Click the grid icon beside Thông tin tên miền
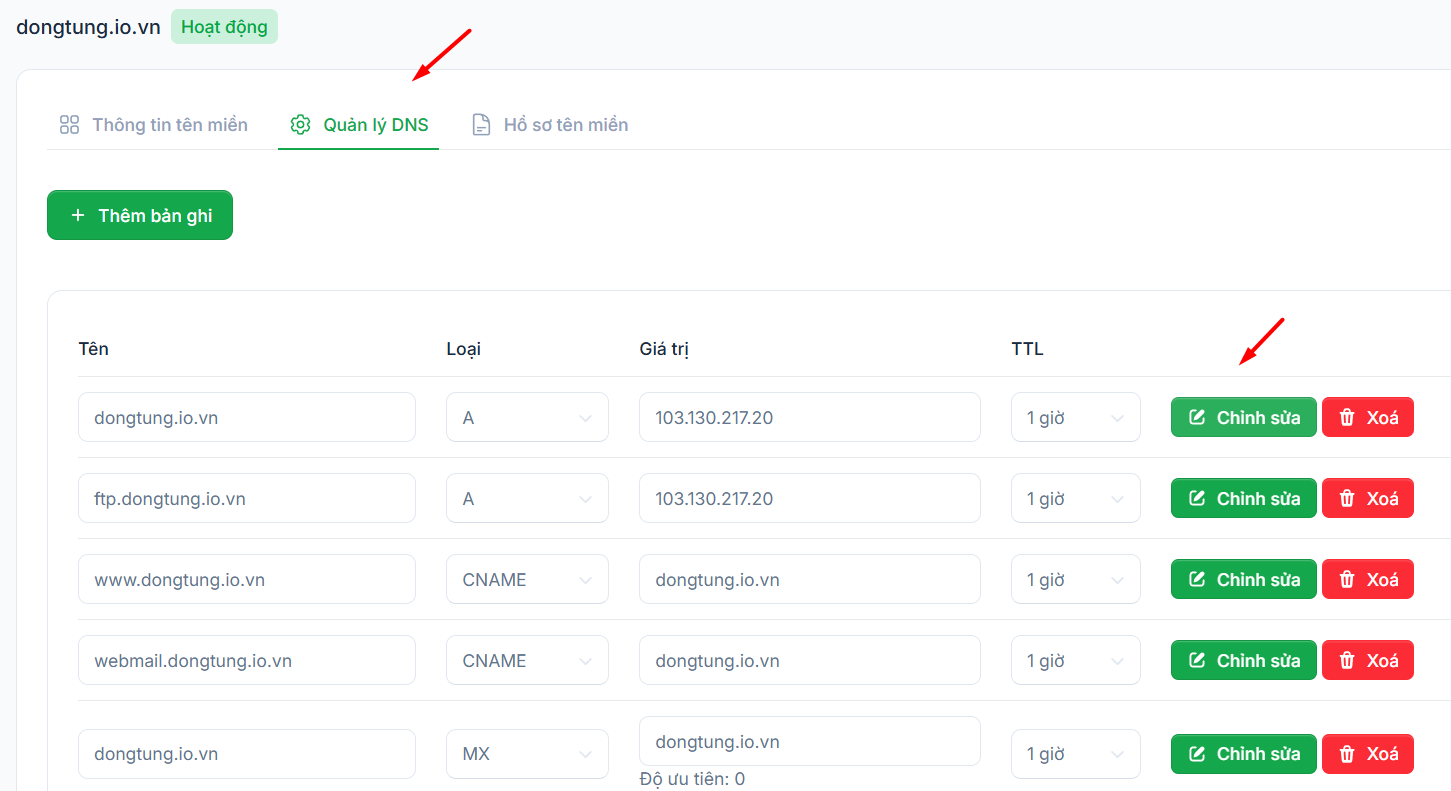The height and width of the screenshot is (791, 1451). [69, 125]
